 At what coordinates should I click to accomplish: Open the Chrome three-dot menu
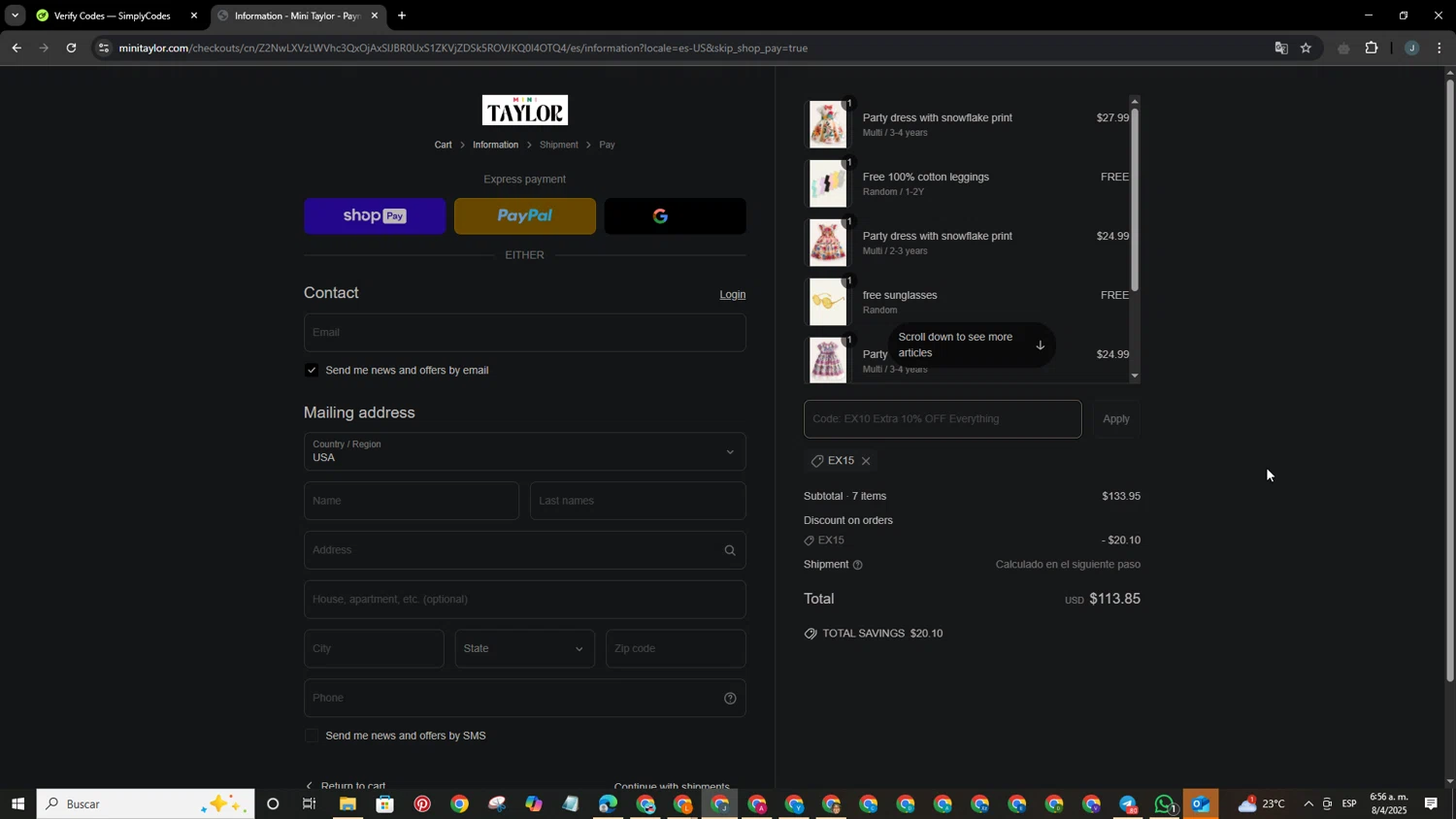pyautogui.click(x=1439, y=48)
